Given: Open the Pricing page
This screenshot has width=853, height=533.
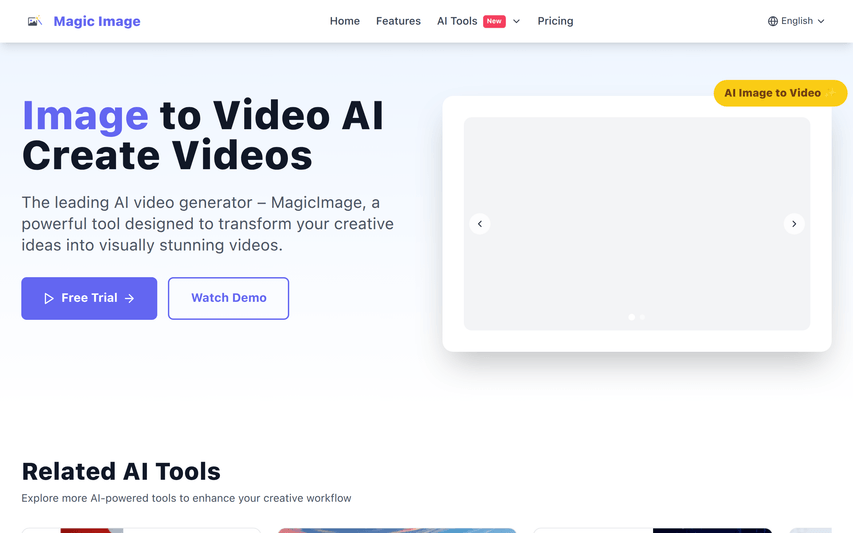Looking at the screenshot, I should [555, 21].
